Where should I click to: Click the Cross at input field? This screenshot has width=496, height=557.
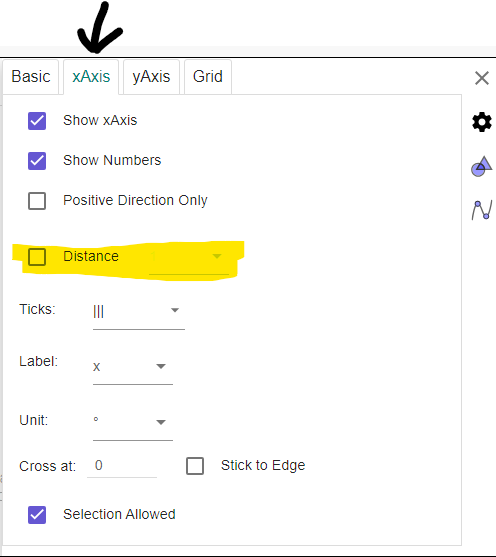[122, 466]
